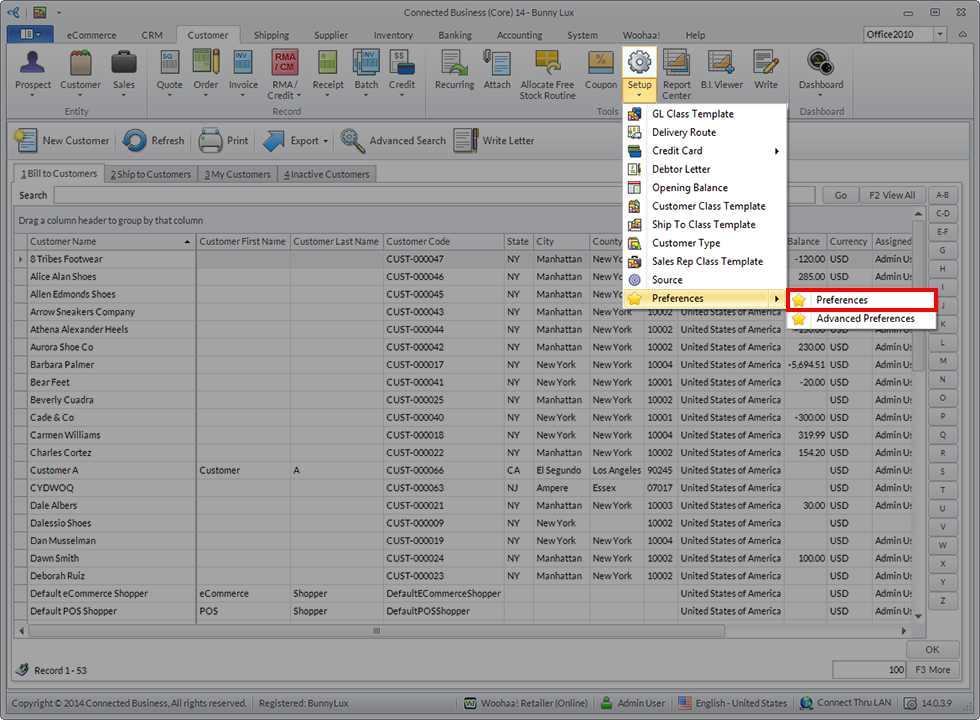The image size is (980, 720).
Task: Choose Delivery Route from Setup menu
Action: coord(683,132)
